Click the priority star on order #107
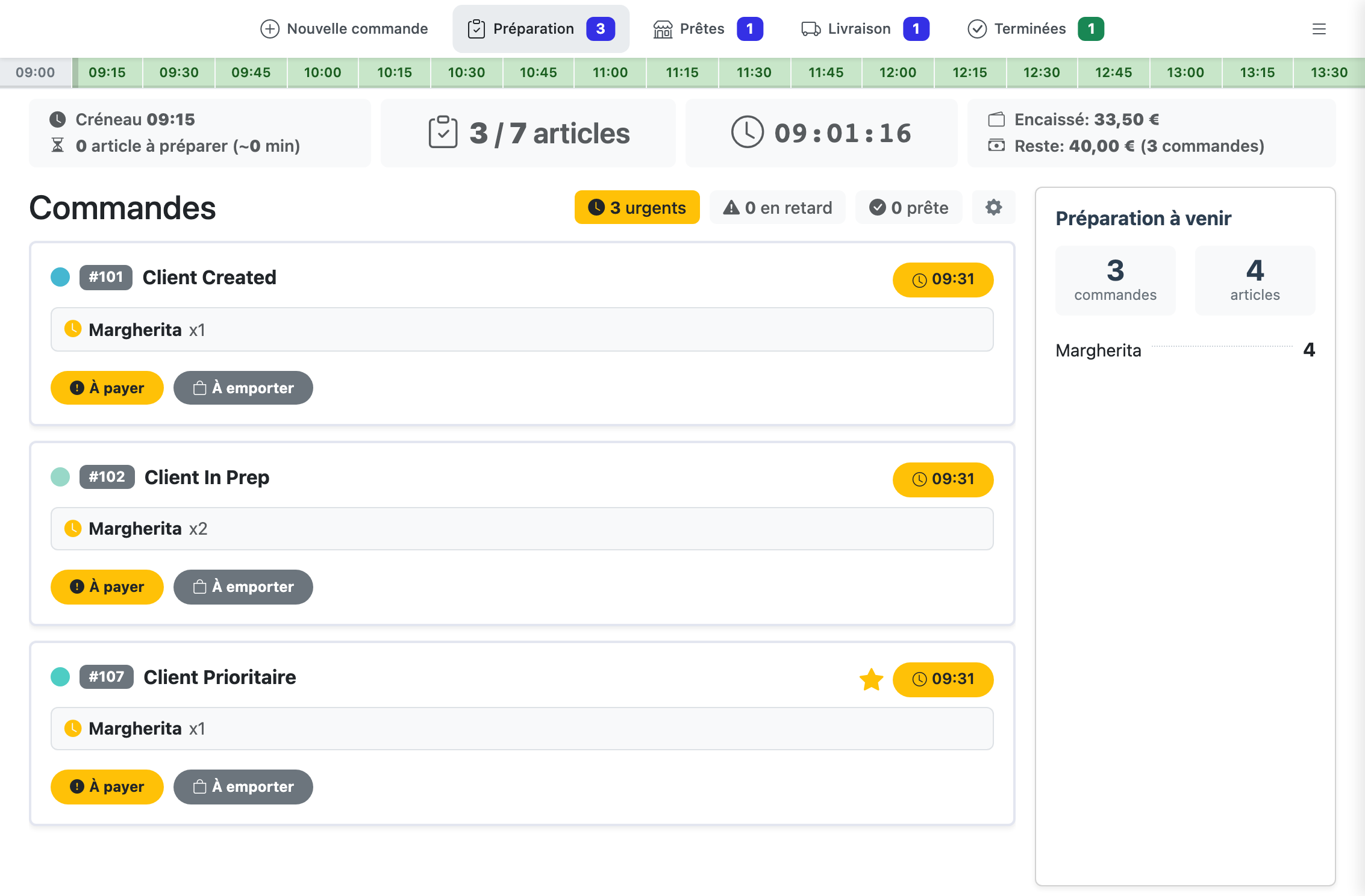Screen dimensions: 1365x896 (x=871, y=679)
